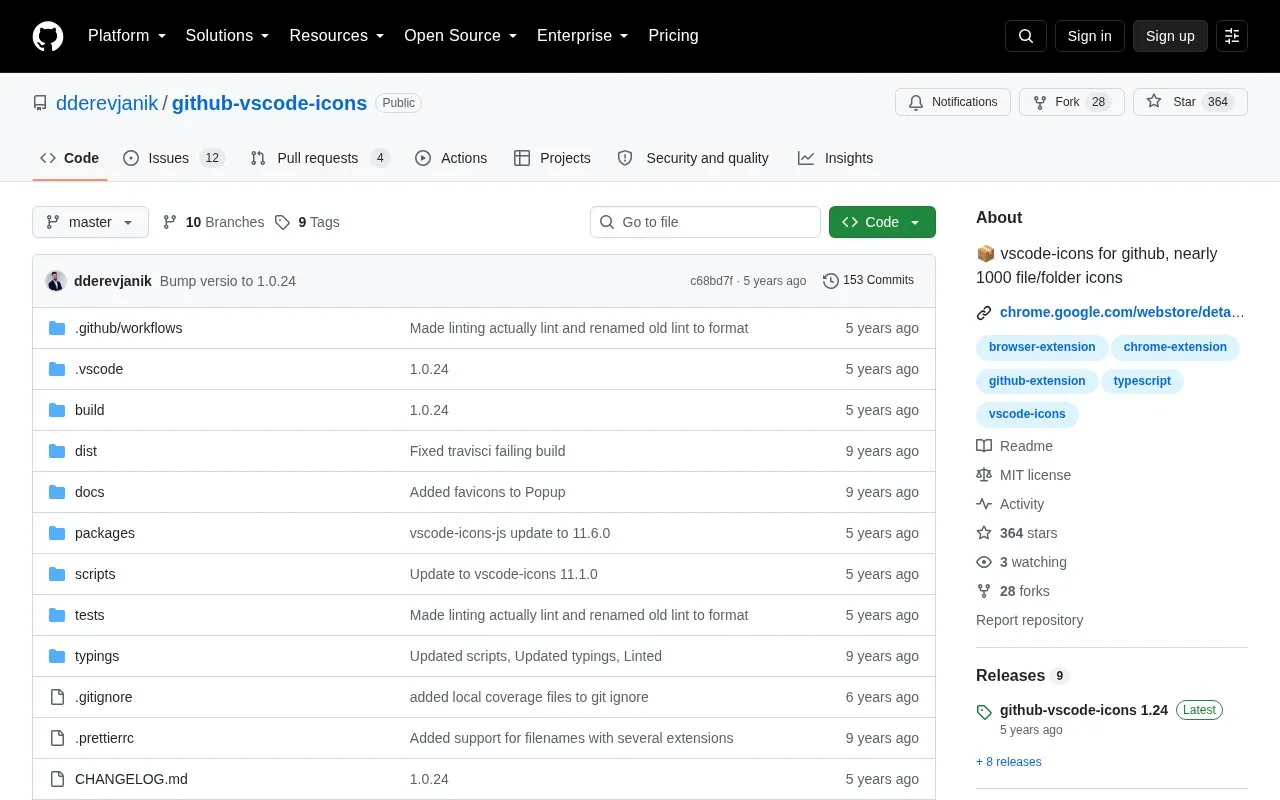Screen dimensions: 1280x800
Task: Open the Readme link in About
Action: coord(1014,446)
